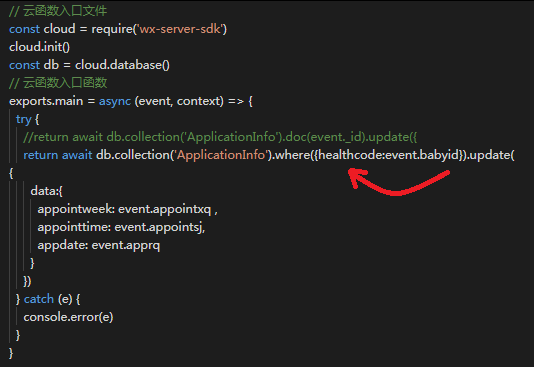Click 'healthcode:event.babyid' in where clause

click(389, 155)
